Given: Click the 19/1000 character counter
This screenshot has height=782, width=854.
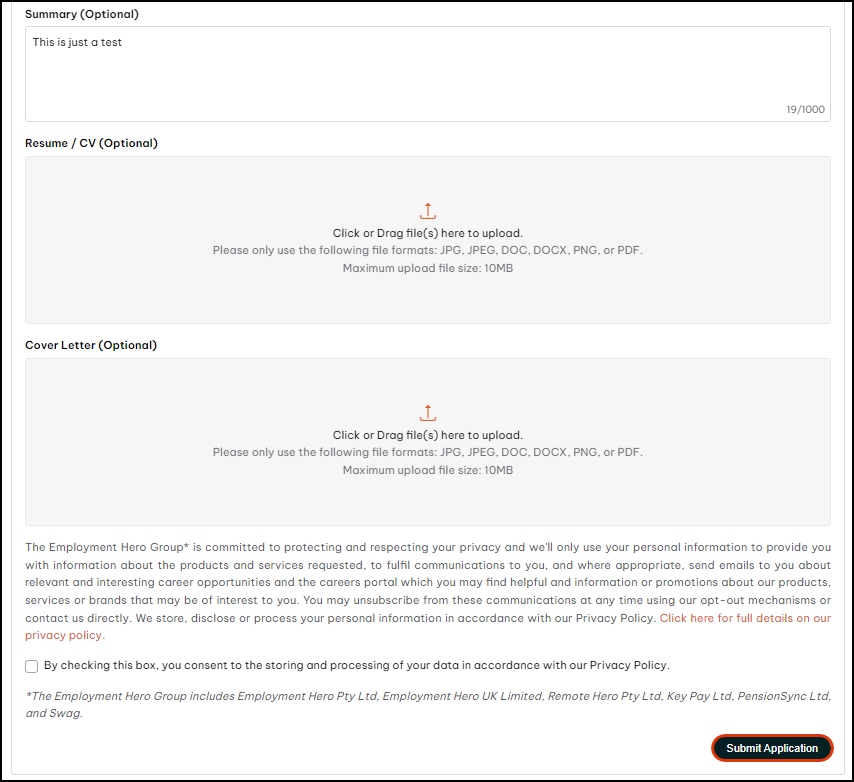Looking at the screenshot, I should (x=805, y=110).
